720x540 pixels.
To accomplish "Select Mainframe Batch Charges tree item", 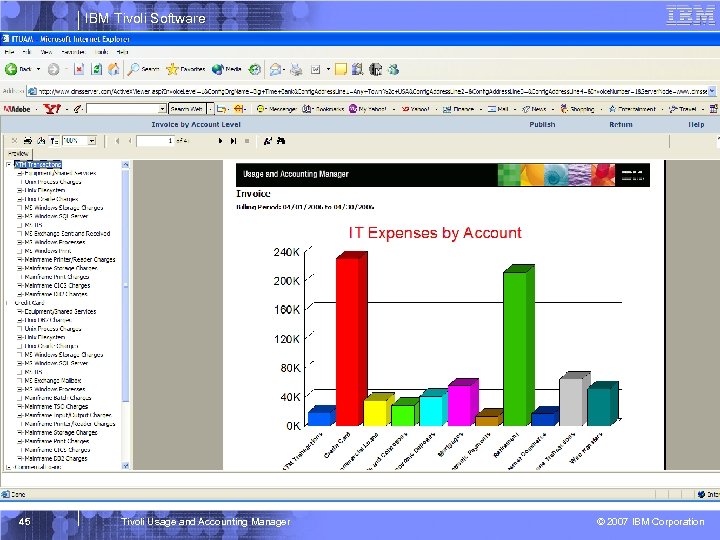I will tap(58, 398).
